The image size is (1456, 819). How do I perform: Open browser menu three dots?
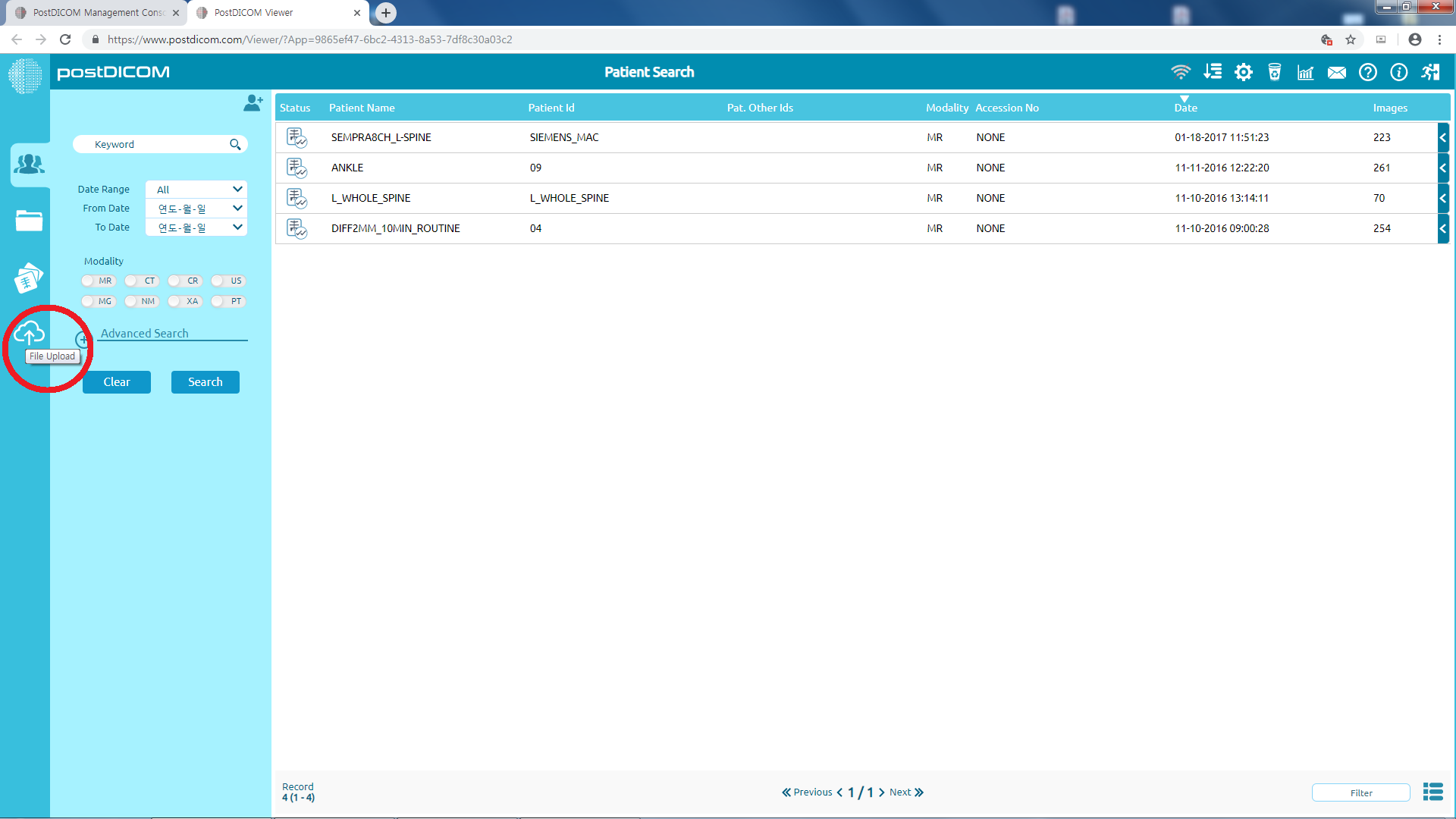coord(1440,39)
